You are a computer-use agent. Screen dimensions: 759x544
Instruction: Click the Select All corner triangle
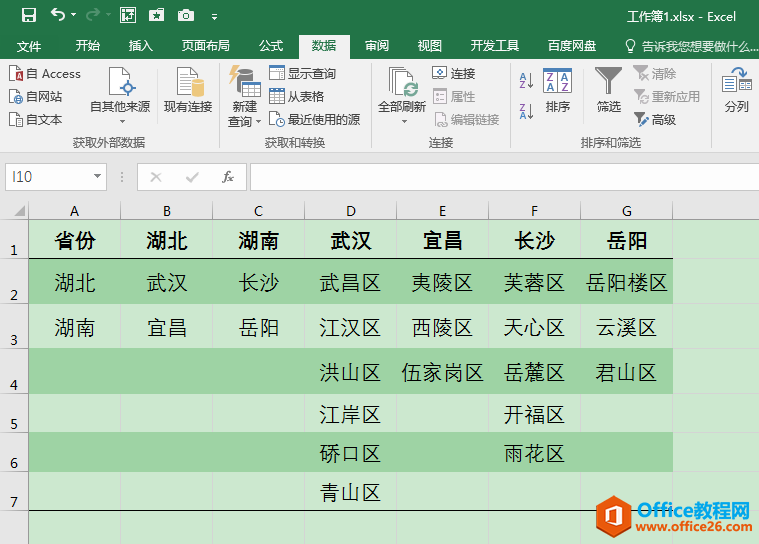click(x=19, y=211)
